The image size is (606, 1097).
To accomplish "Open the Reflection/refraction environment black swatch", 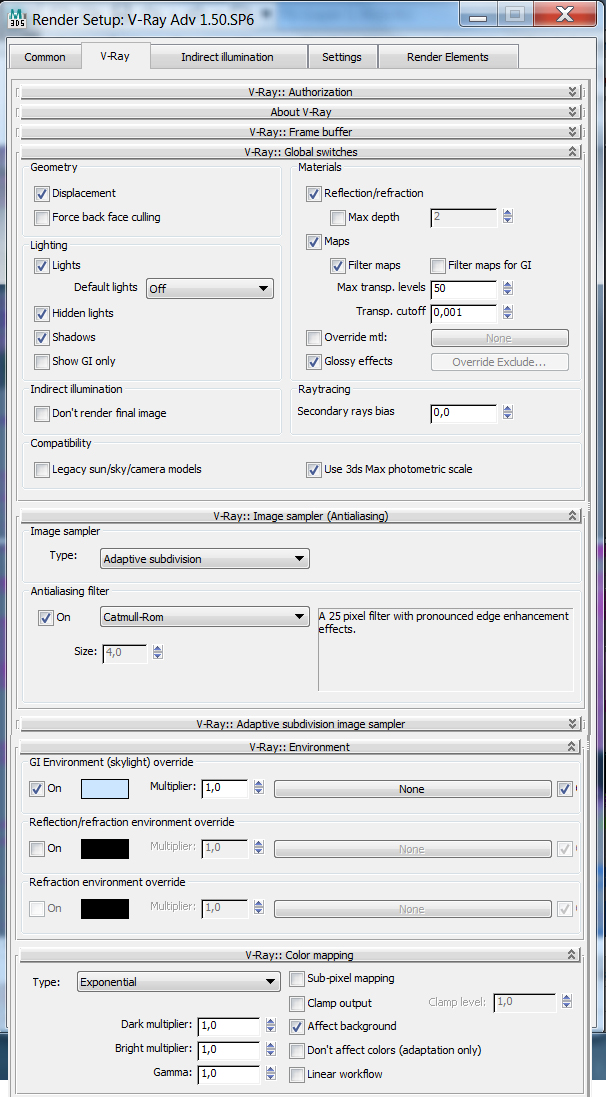I will 105,849.
